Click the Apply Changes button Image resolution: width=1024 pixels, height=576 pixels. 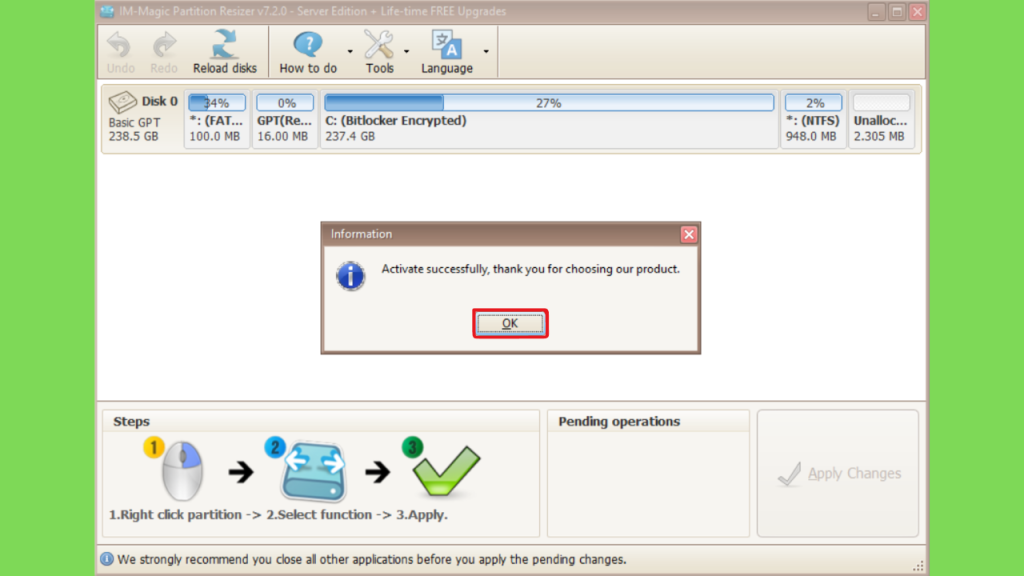(x=838, y=473)
